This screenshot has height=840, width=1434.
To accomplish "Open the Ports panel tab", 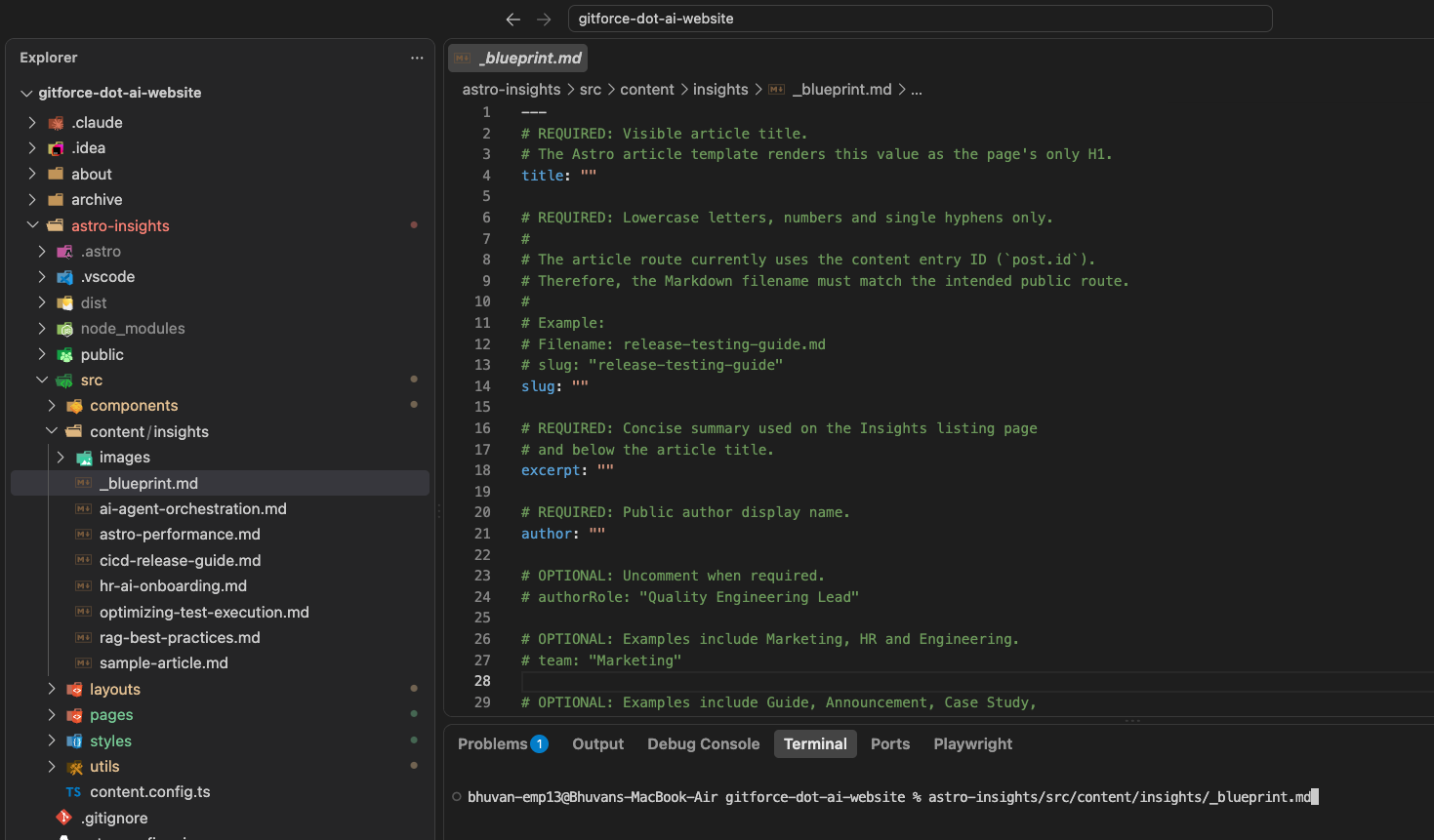I will 890,744.
